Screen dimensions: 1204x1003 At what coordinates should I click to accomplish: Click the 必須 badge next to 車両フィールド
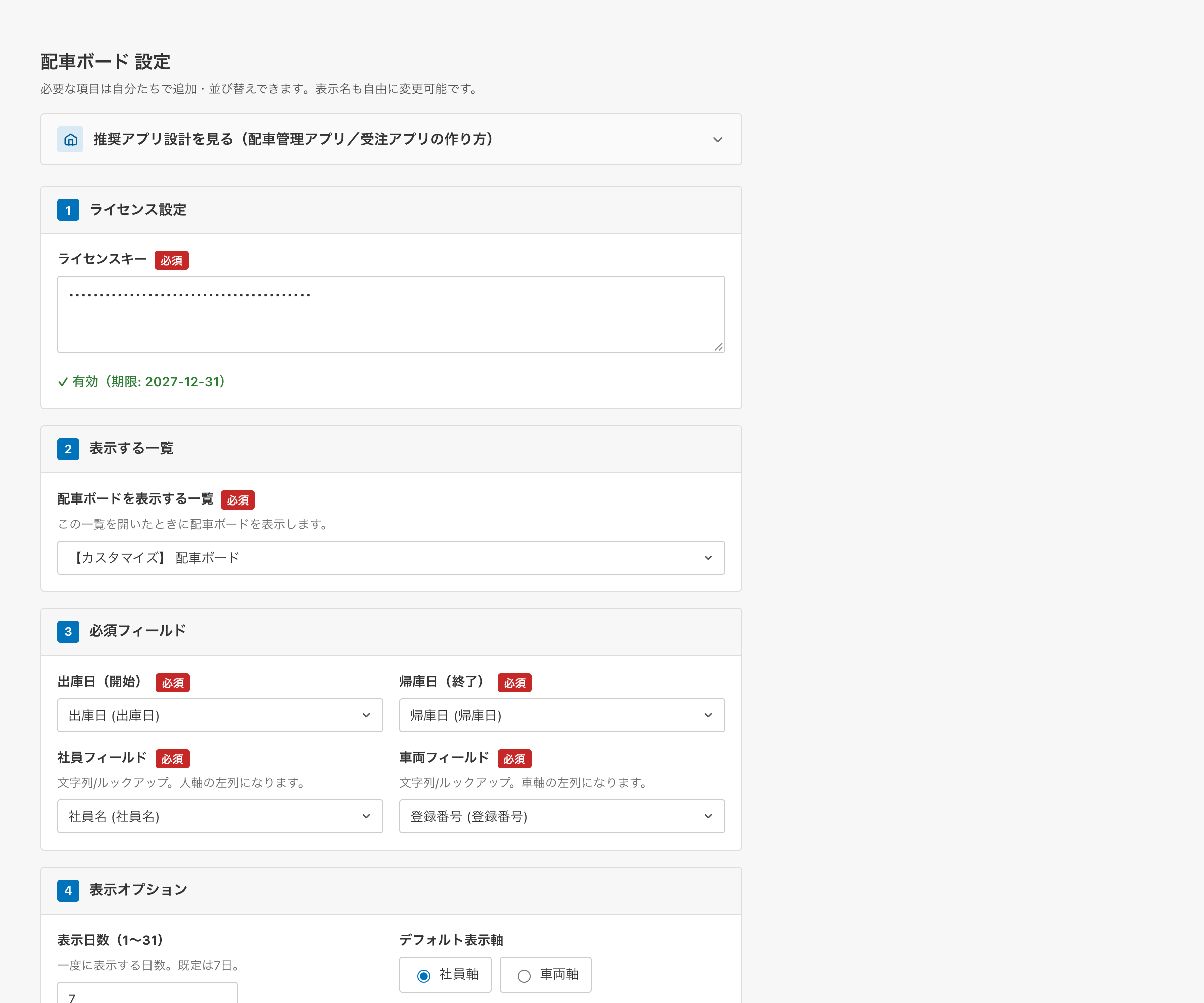[514, 759]
